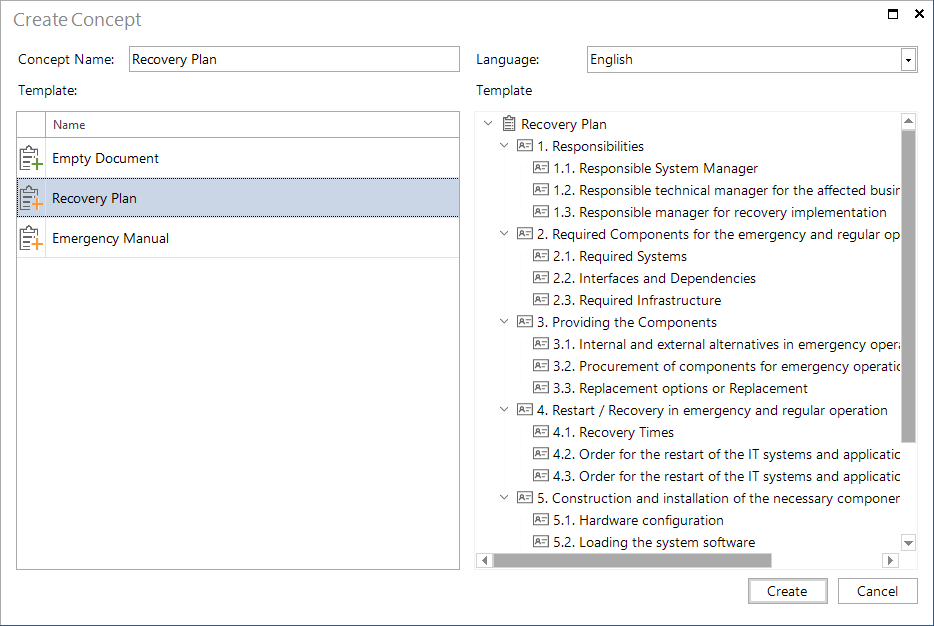This screenshot has height=626, width=934.
Task: Collapse the 1. Responsibilities section
Action: click(x=504, y=145)
